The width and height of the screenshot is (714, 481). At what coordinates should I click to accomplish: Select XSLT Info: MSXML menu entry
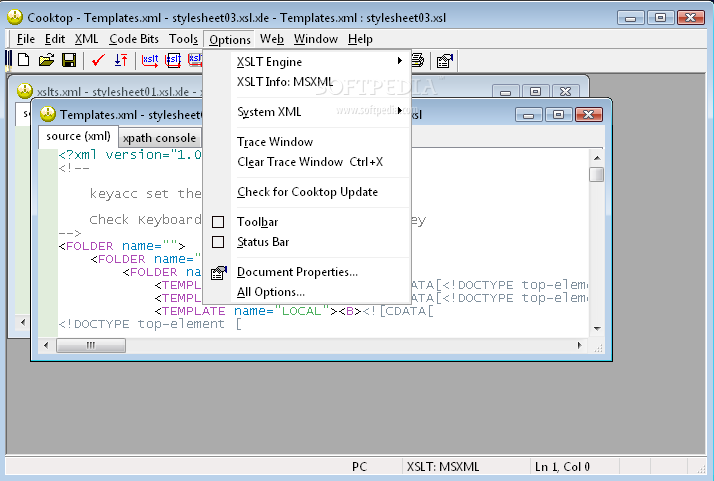307,82
